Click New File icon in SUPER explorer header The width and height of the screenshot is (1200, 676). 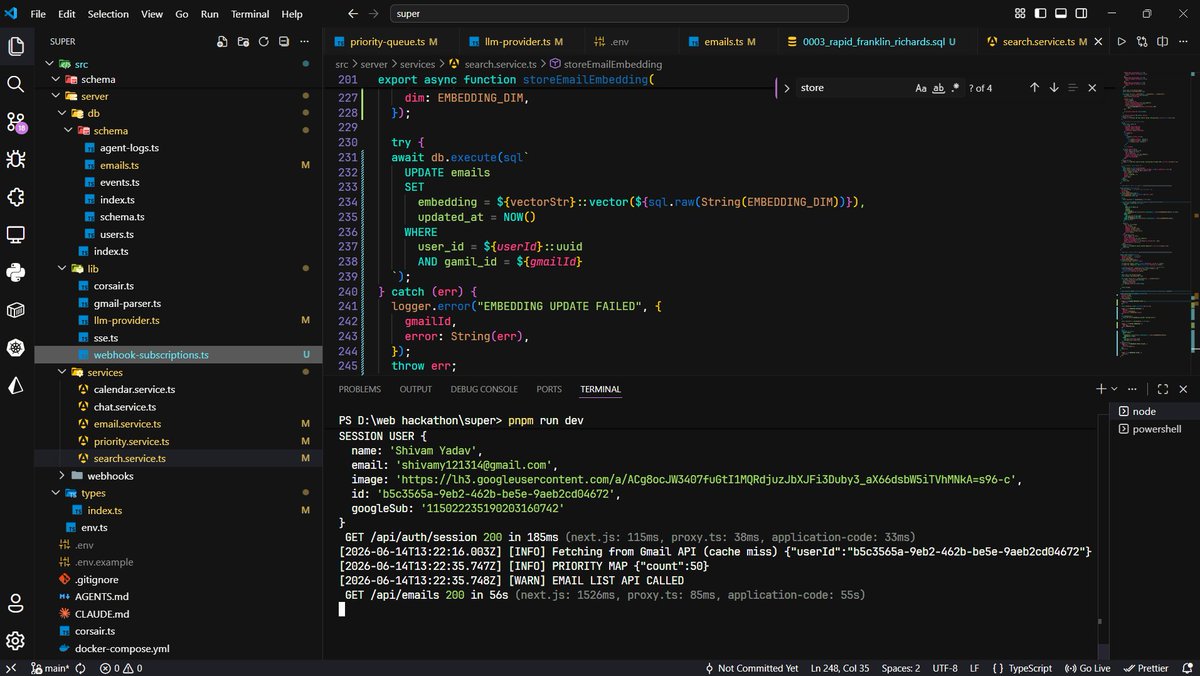coord(222,42)
